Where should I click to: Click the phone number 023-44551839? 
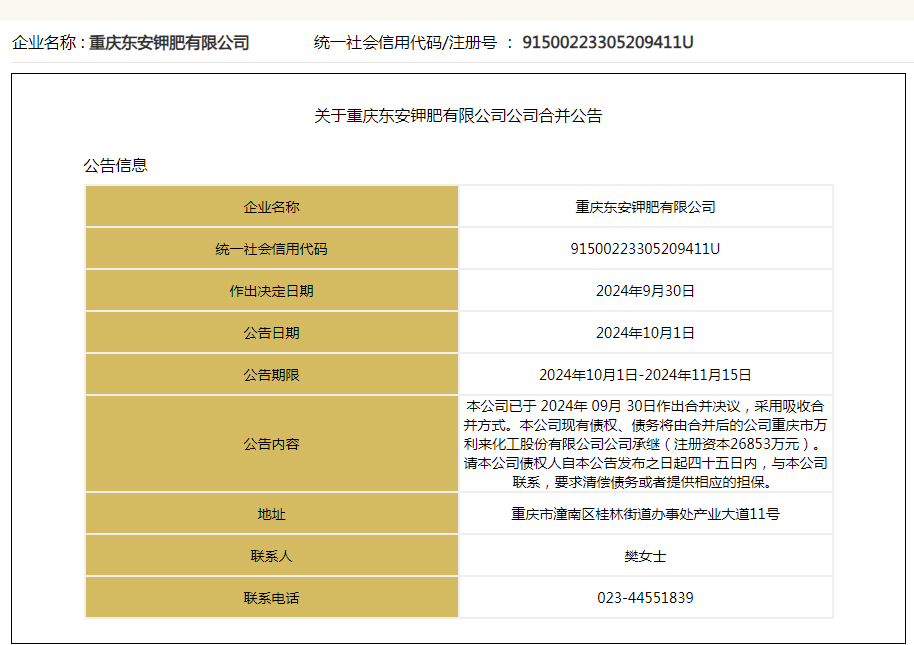(x=645, y=598)
